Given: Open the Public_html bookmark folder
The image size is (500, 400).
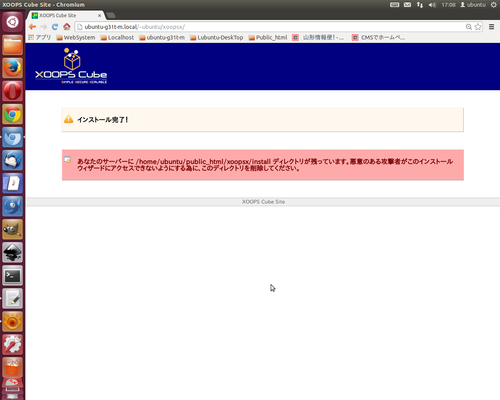Looking at the screenshot, I should click(x=268, y=37).
